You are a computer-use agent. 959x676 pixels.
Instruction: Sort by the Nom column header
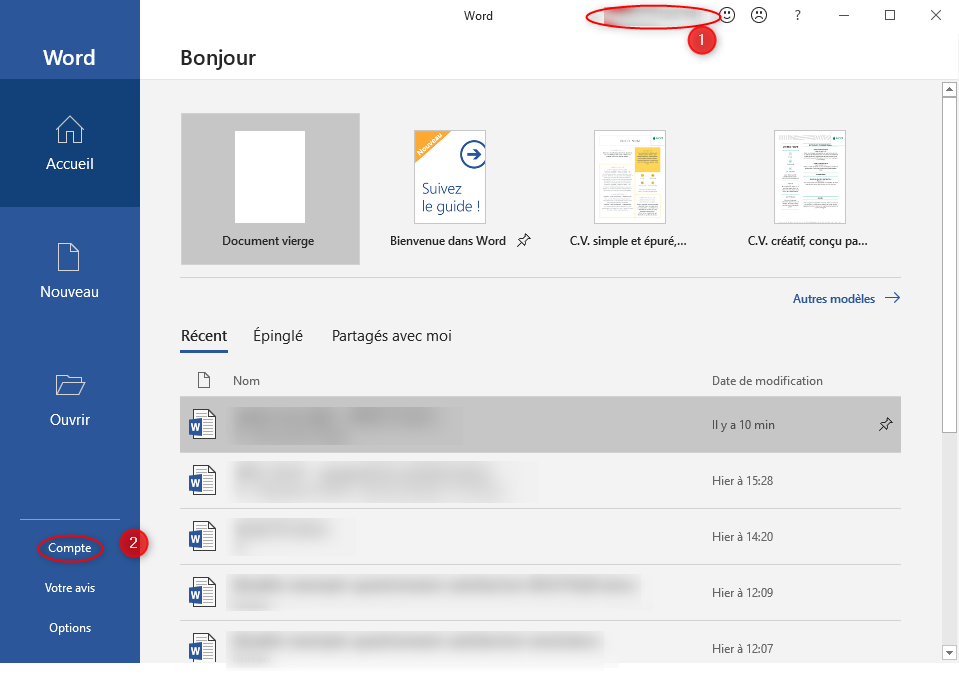pyautogui.click(x=246, y=381)
